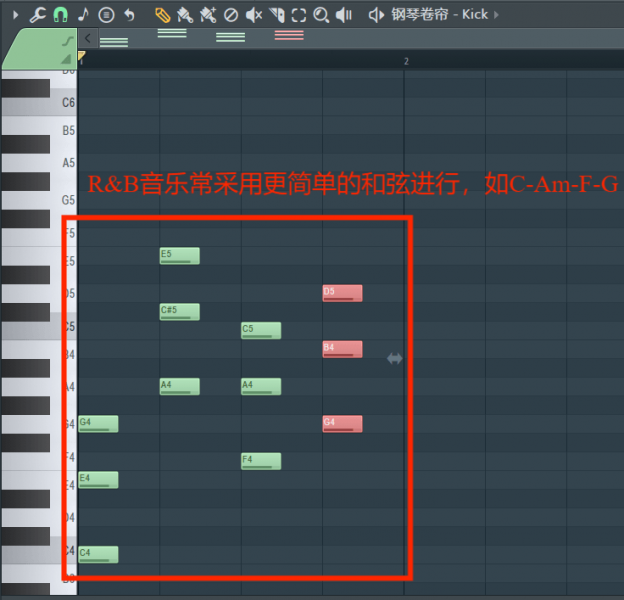Click bar 2 on the timeline ruler
Screen dimensions: 624x600
coord(406,61)
